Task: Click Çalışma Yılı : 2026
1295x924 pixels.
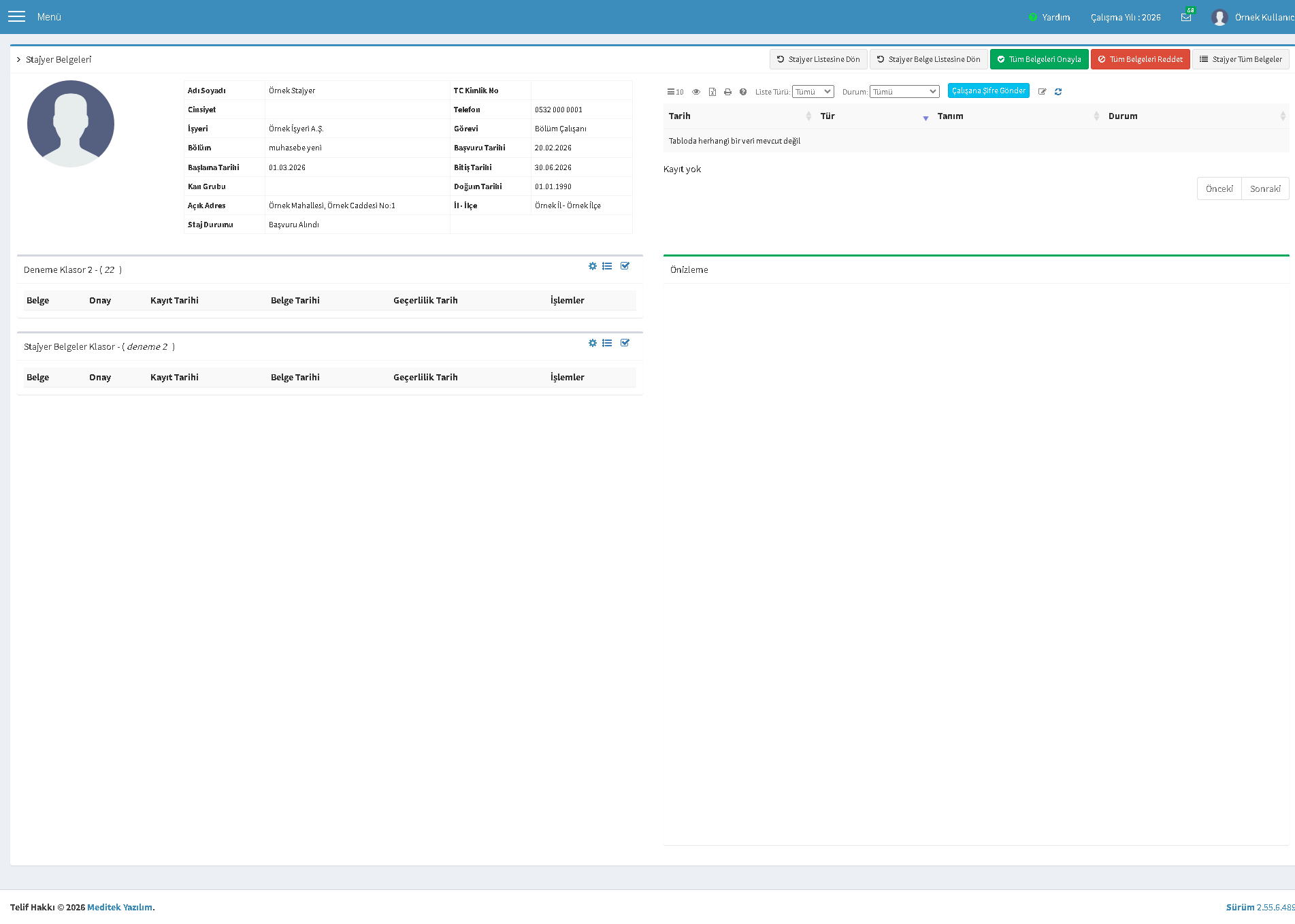Action: pos(1126,17)
